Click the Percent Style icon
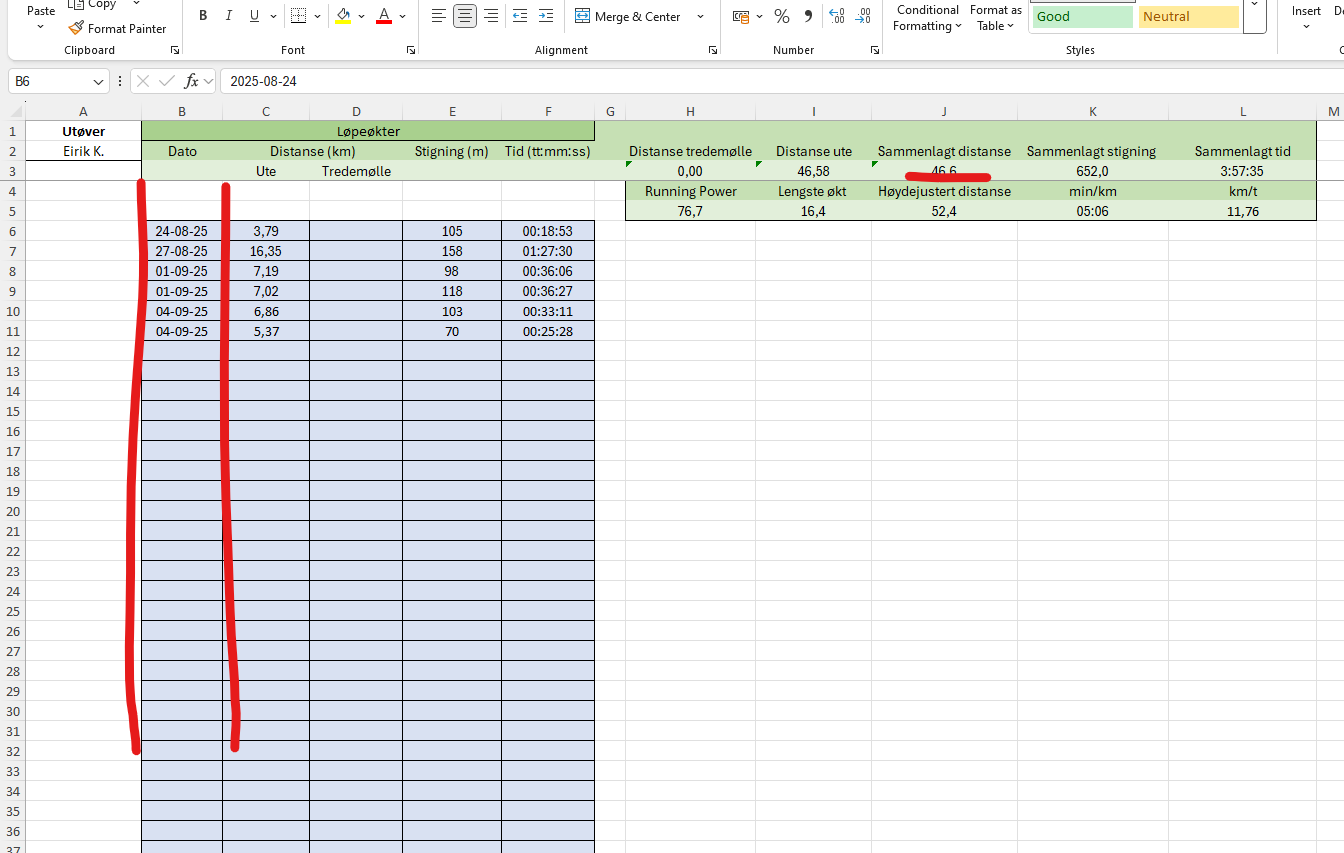 [780, 16]
